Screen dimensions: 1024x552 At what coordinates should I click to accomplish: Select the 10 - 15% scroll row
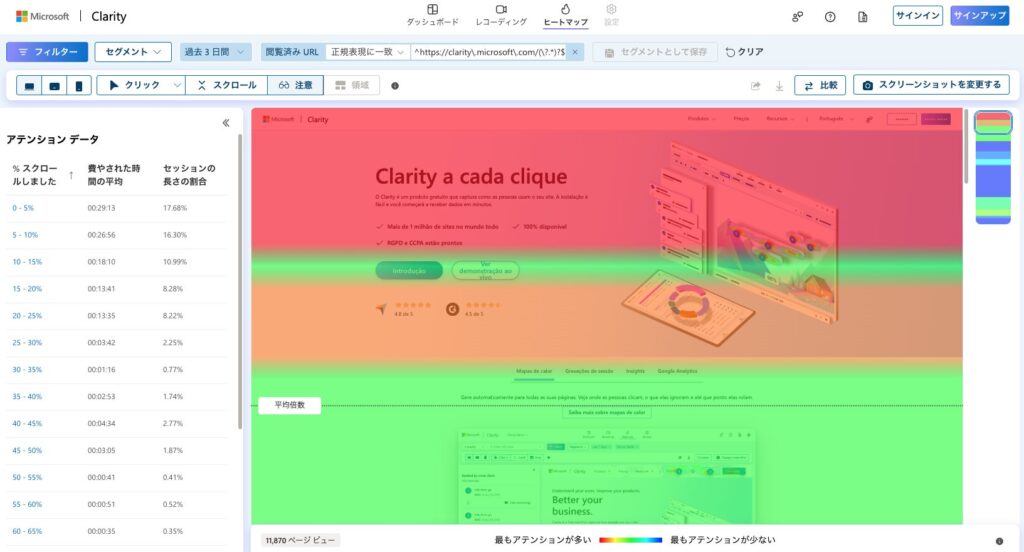coord(116,261)
